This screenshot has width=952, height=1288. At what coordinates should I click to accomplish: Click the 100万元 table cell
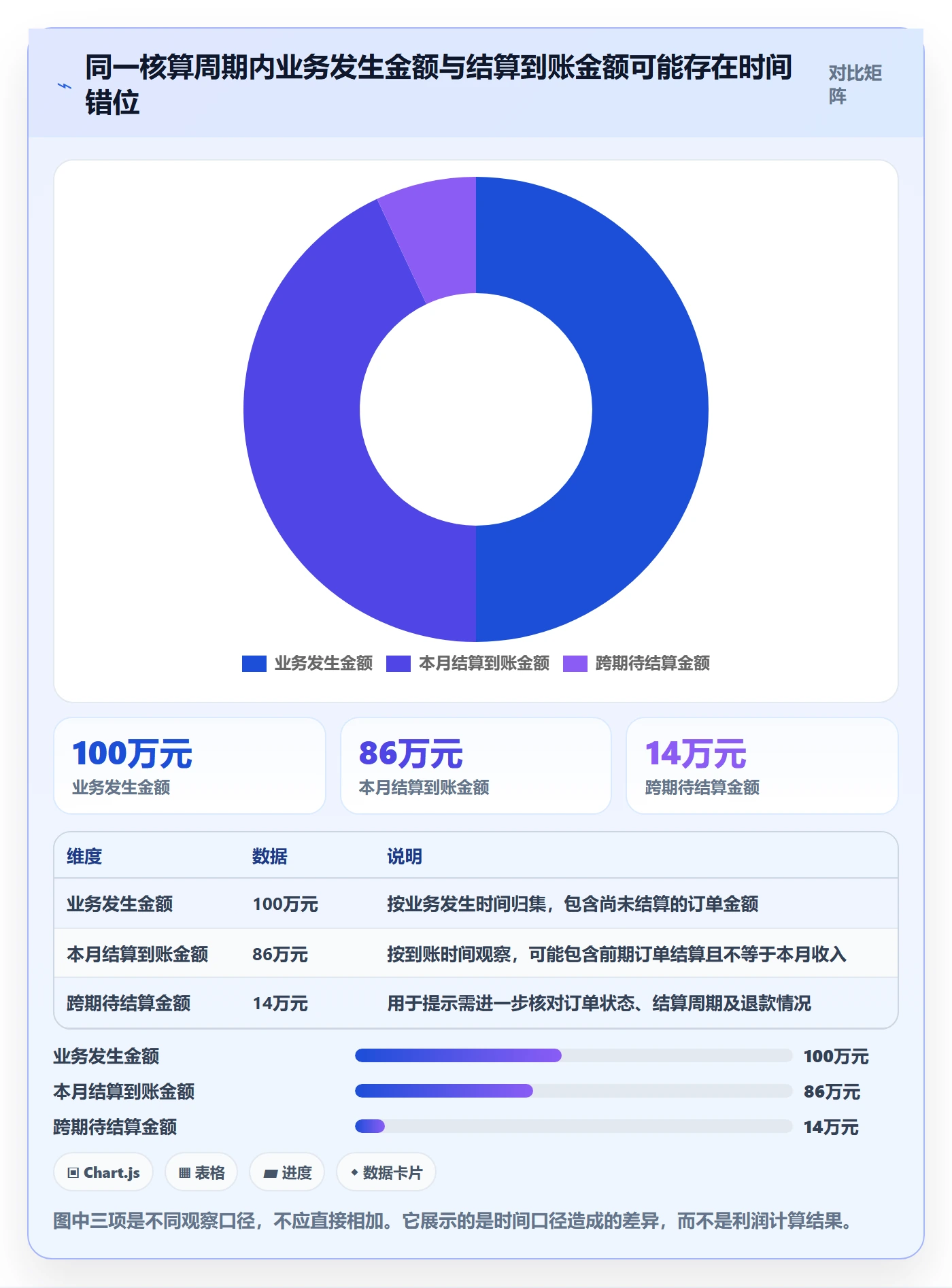pos(286,904)
